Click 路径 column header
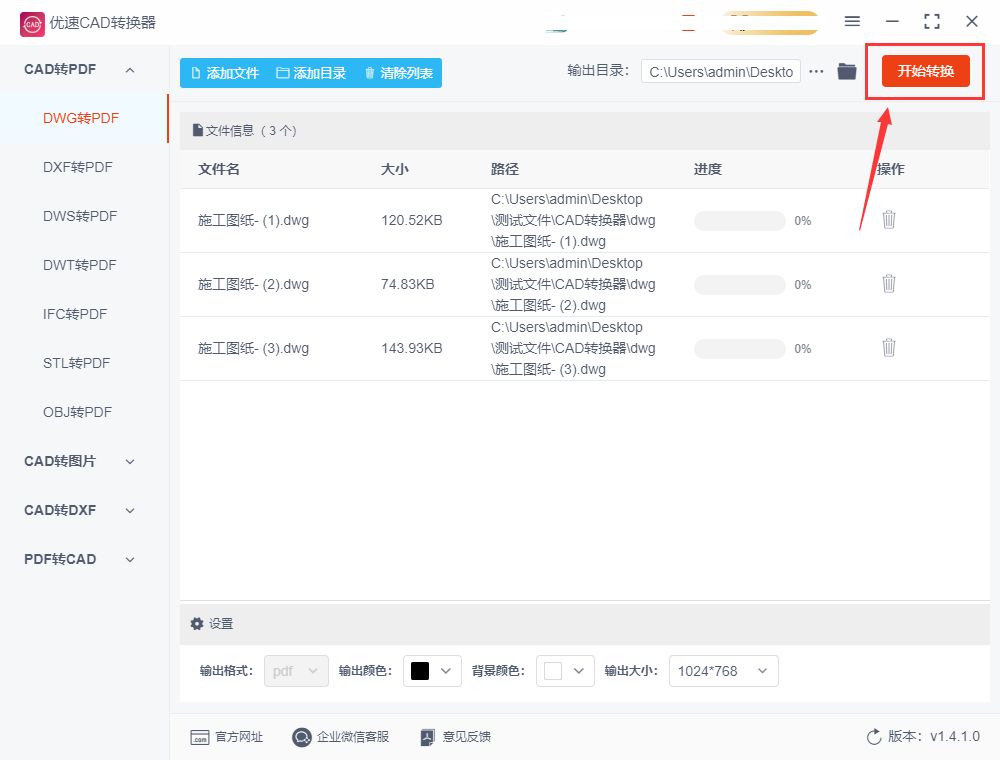 pyautogui.click(x=504, y=169)
